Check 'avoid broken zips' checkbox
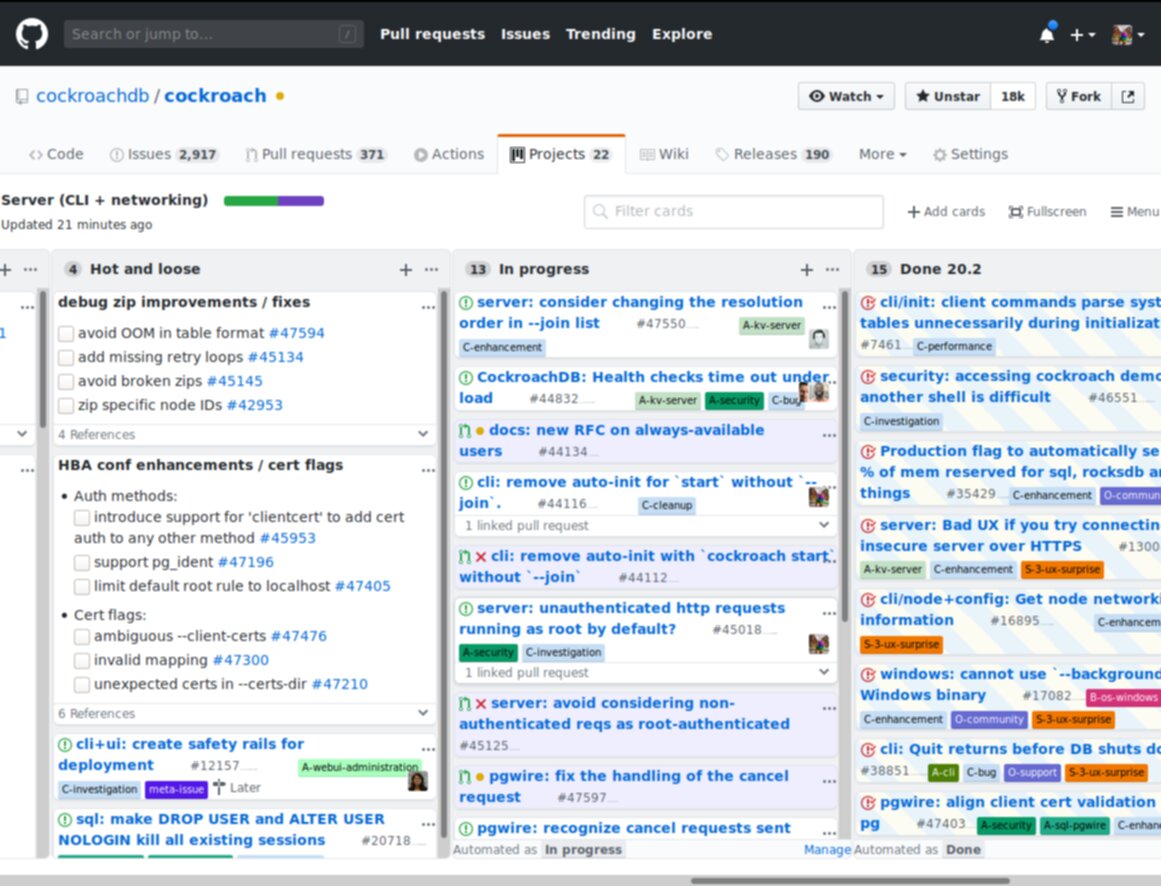1161x886 pixels. click(x=66, y=382)
